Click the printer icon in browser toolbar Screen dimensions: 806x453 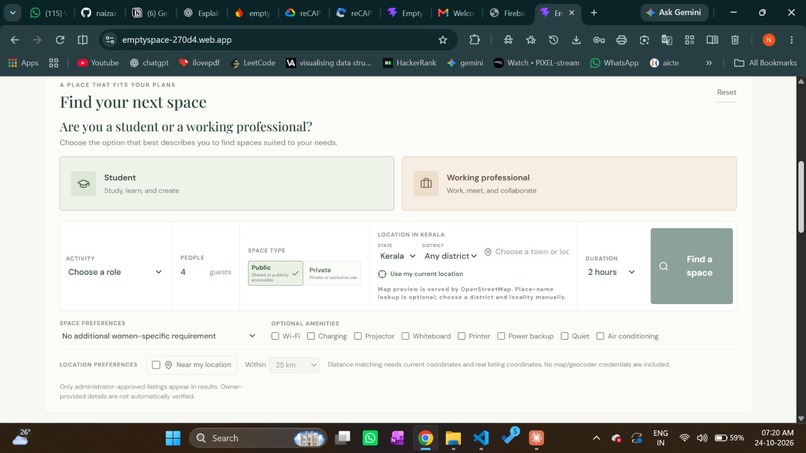tap(621, 40)
